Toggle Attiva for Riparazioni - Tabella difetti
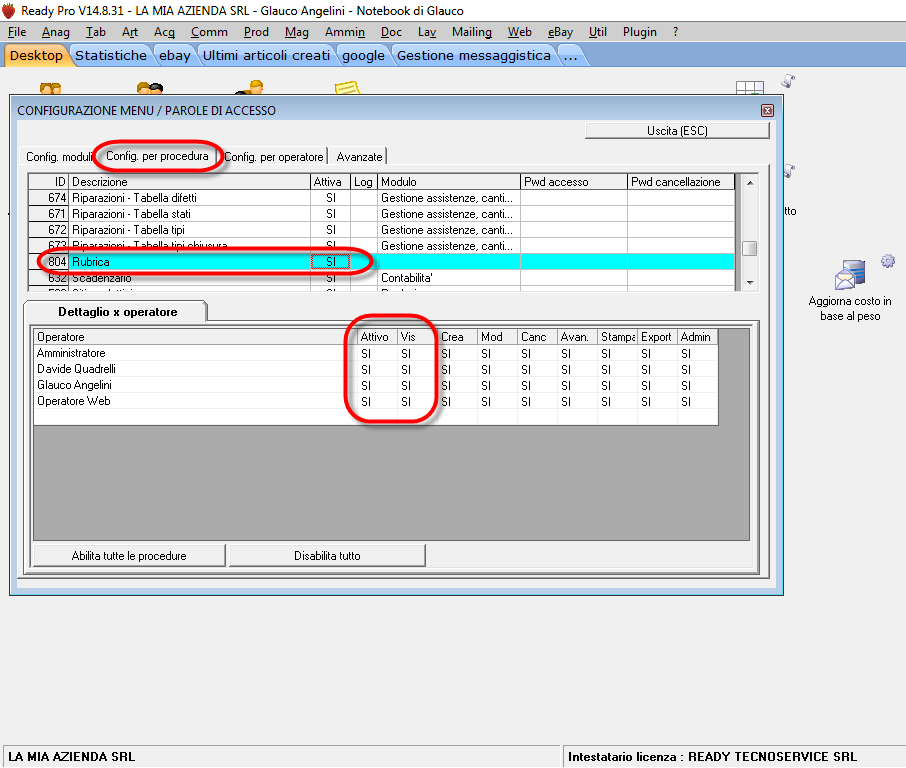Screen dimensions: 906x768 click(331, 198)
